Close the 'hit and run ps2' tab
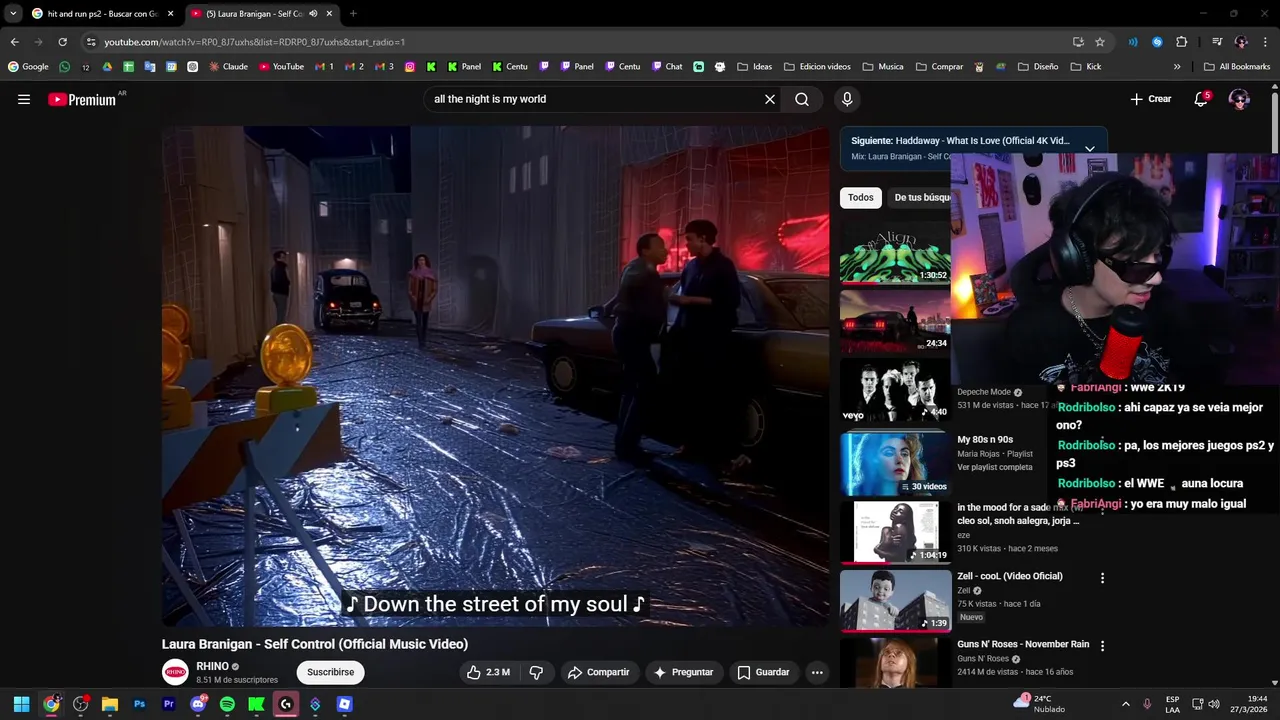This screenshot has width=1280, height=720. [x=170, y=14]
